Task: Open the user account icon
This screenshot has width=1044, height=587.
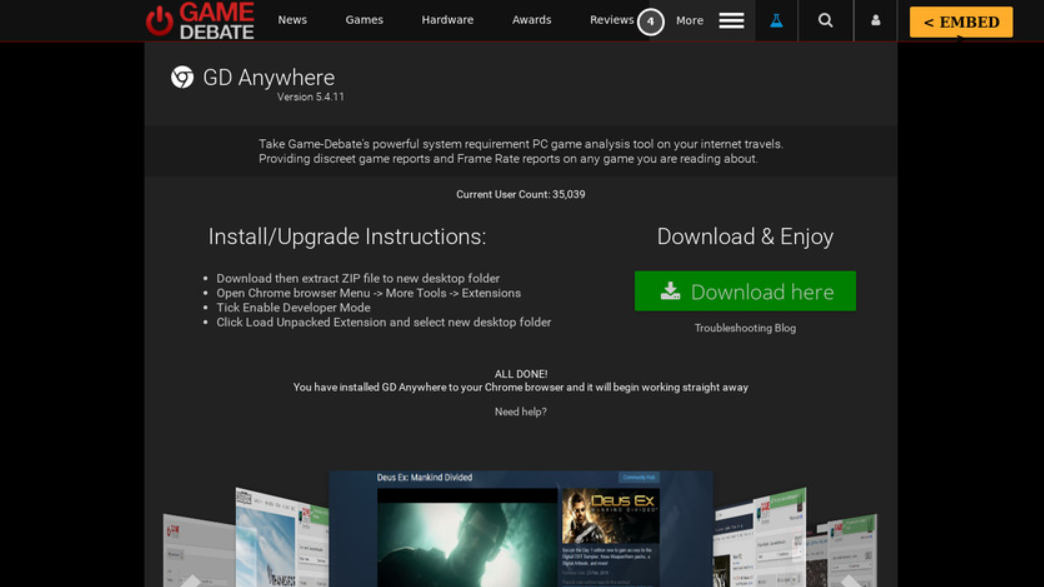Action: tap(876, 21)
